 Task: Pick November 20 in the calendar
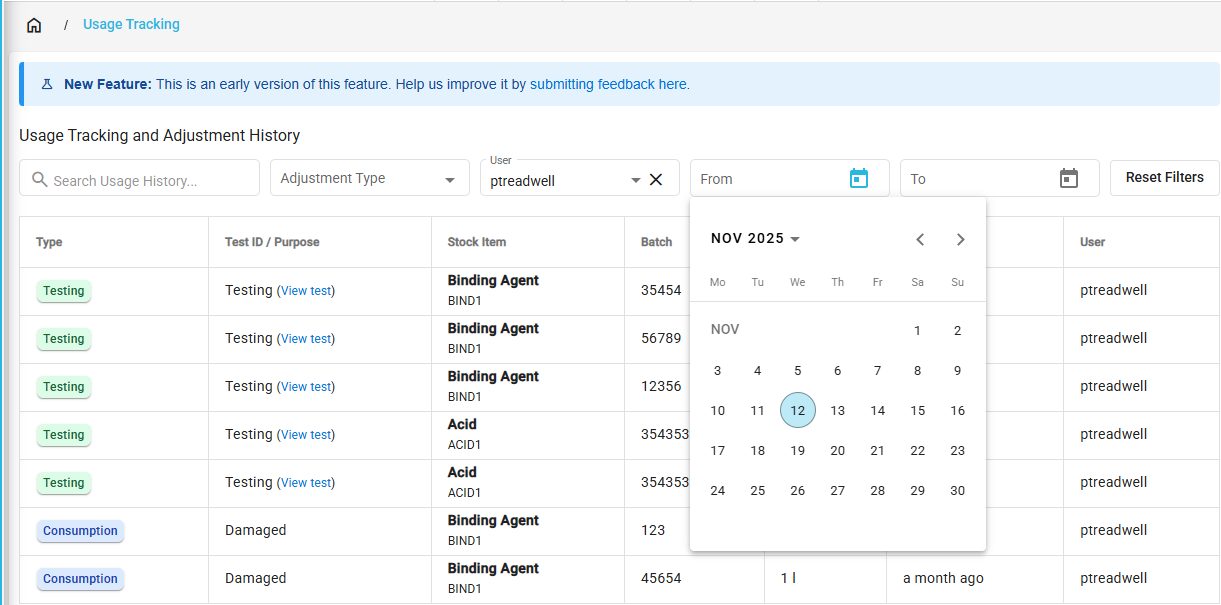click(838, 450)
